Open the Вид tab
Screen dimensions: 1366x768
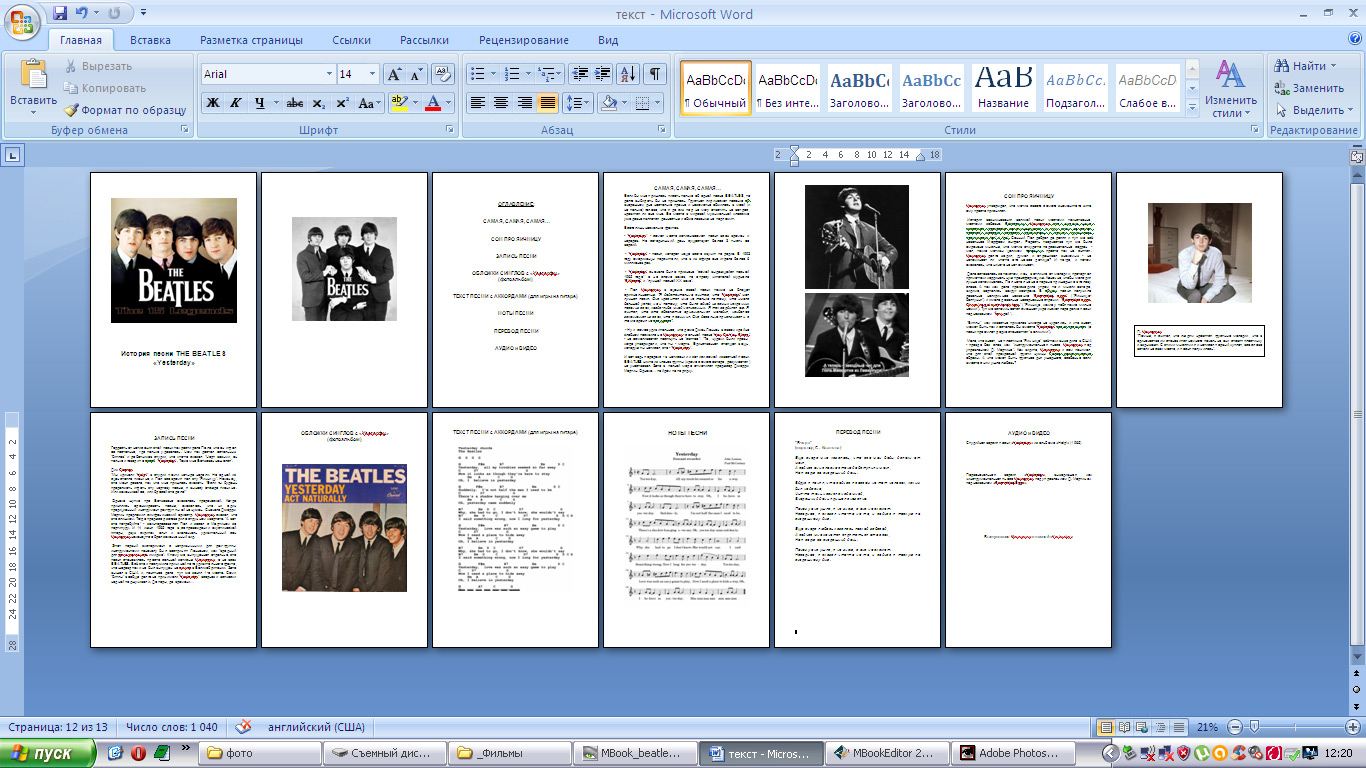click(x=608, y=40)
